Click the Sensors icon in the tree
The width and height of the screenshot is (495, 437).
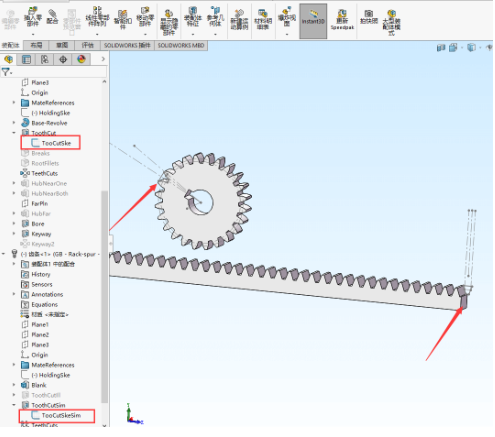pyautogui.click(x=25, y=284)
